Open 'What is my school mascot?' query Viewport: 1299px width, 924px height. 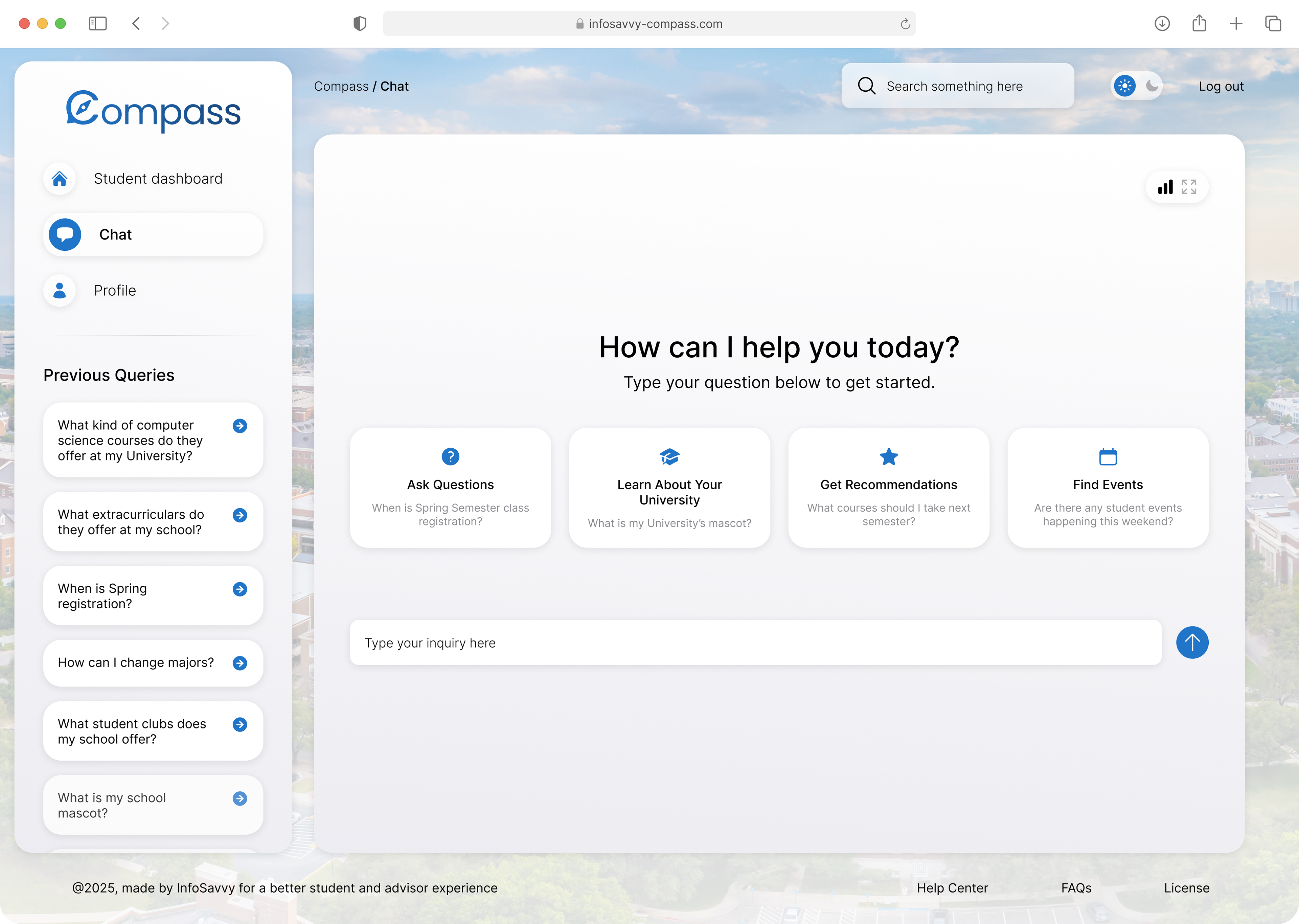153,805
